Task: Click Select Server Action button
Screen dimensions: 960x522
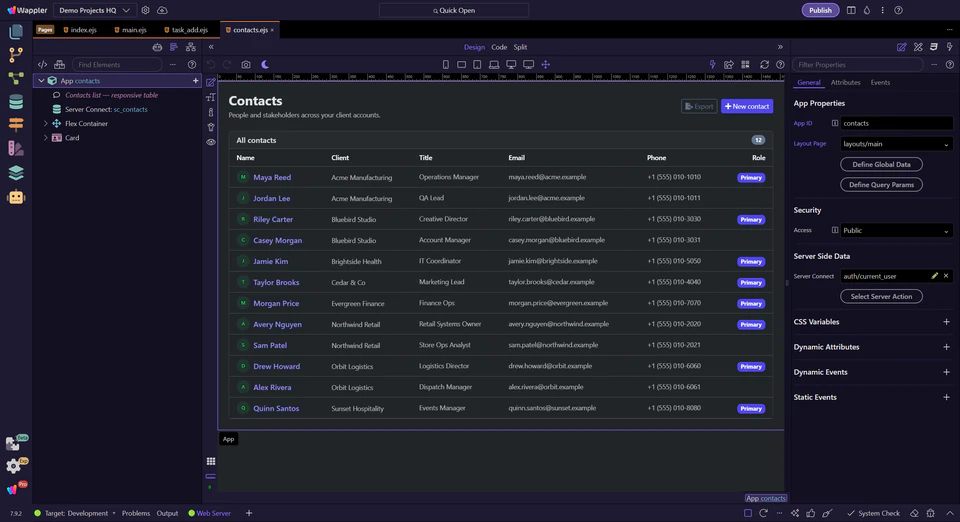Action: 881,297
